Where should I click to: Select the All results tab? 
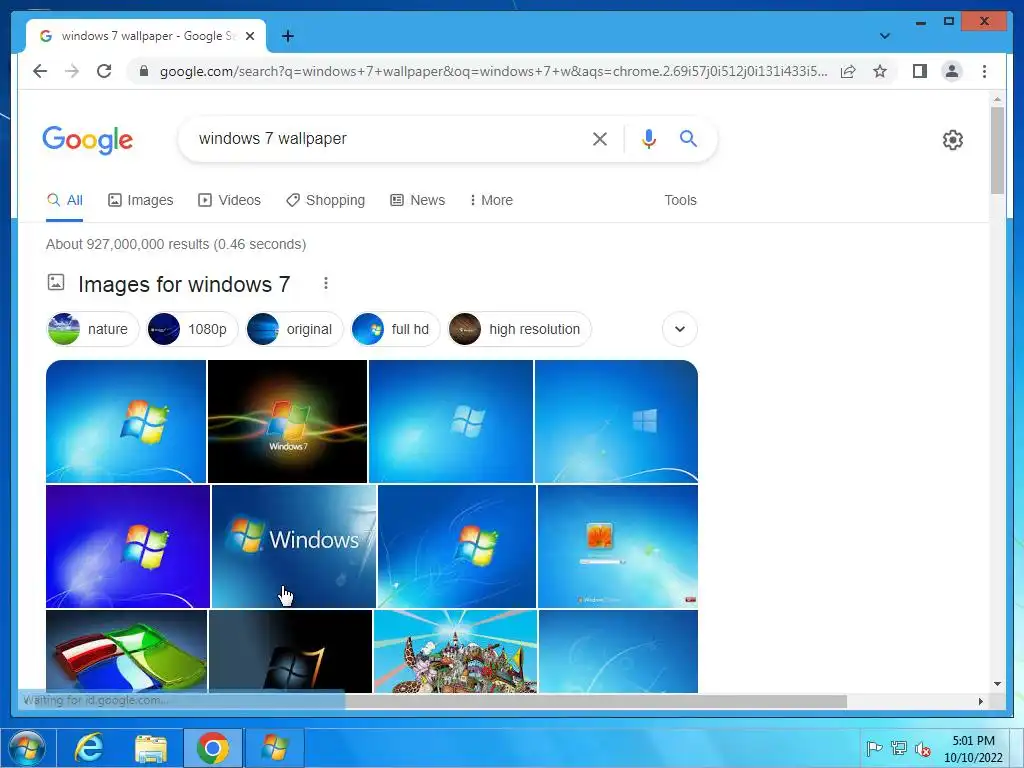tap(65, 200)
